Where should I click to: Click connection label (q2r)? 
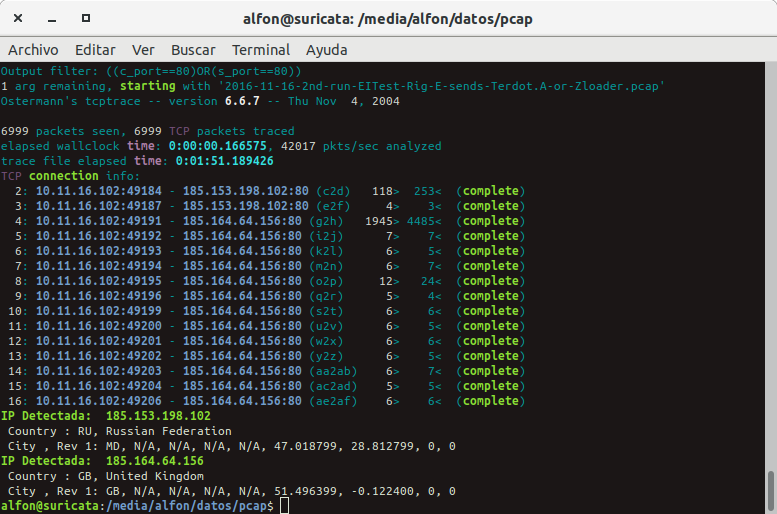pyautogui.click(x=326, y=296)
